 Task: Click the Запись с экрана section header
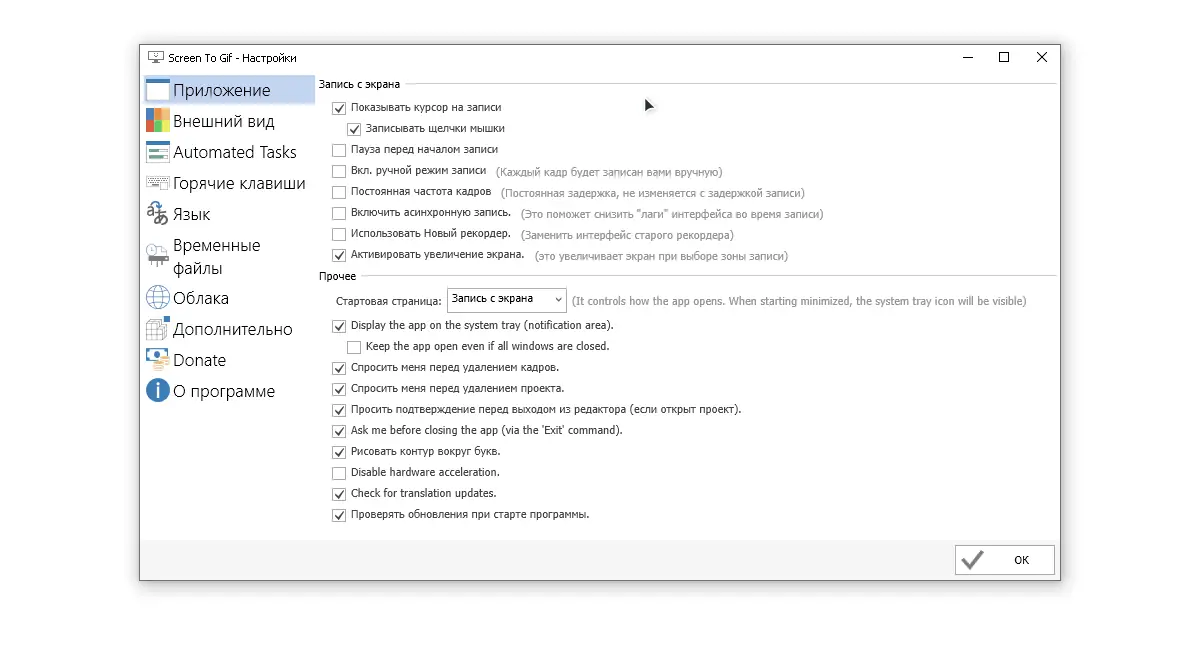coord(359,84)
